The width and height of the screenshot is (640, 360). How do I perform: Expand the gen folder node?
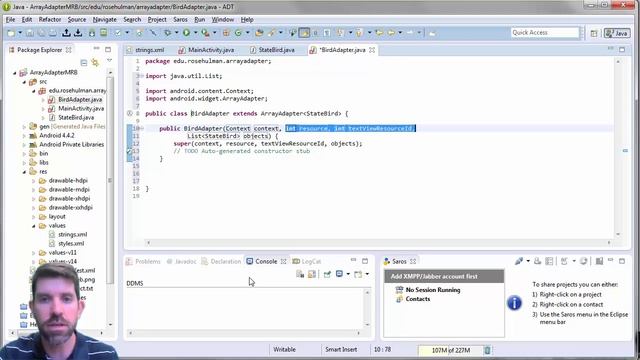tap(24, 127)
